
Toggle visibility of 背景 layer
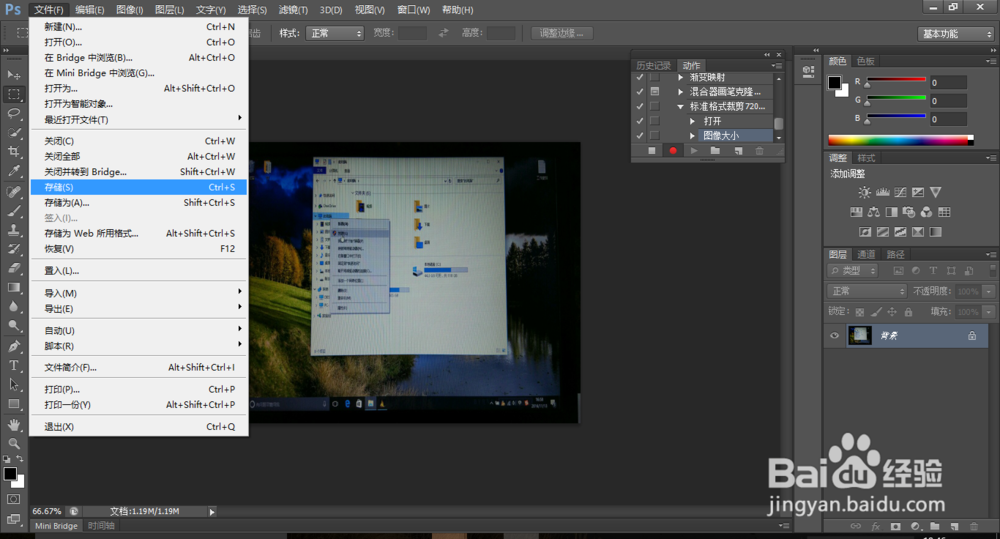[x=834, y=336]
